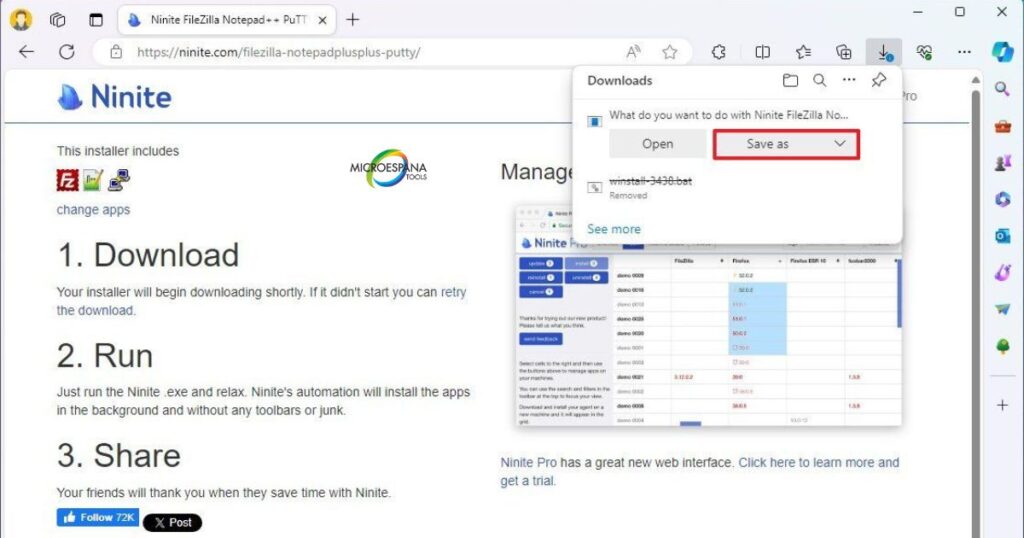Refresh the page

(x=67, y=52)
